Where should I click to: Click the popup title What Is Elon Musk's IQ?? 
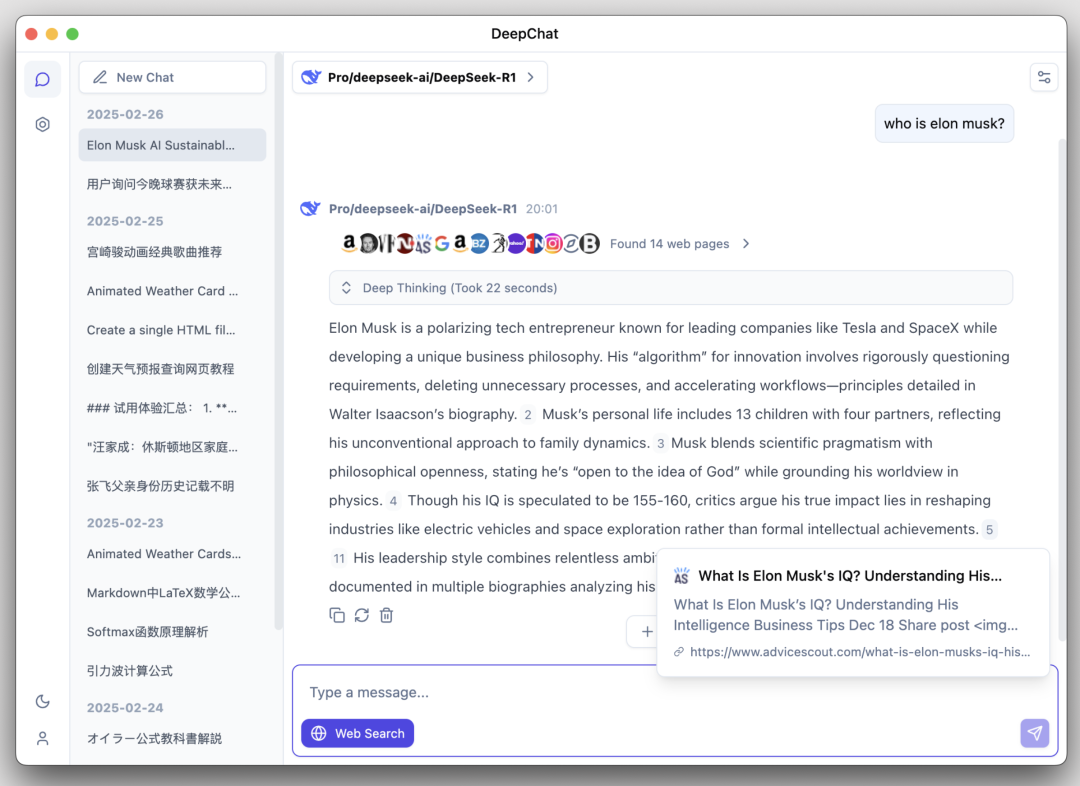click(850, 576)
